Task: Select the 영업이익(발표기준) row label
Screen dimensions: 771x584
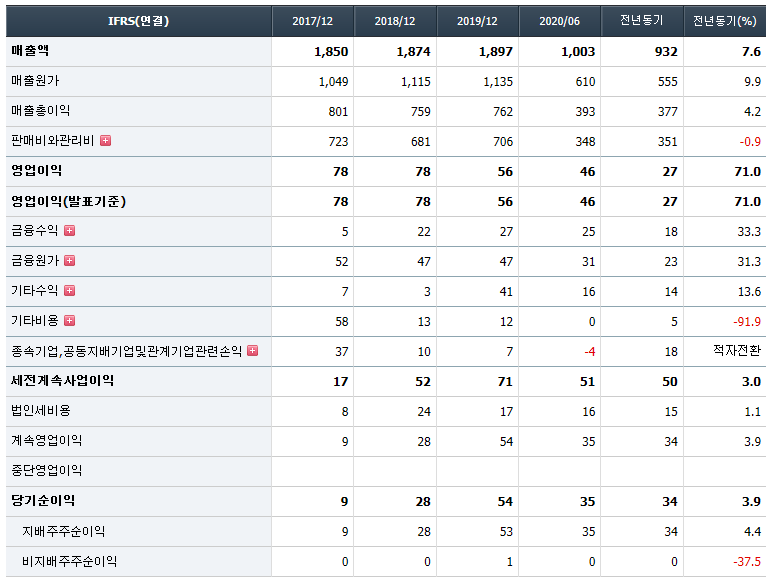Action: 69,201
